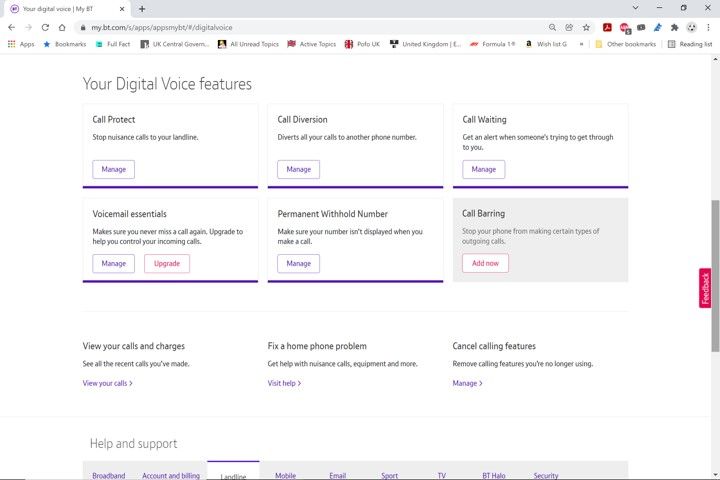The height and width of the screenshot is (480, 720).
Task: Select the Broadband help tab
Action: [109, 476]
